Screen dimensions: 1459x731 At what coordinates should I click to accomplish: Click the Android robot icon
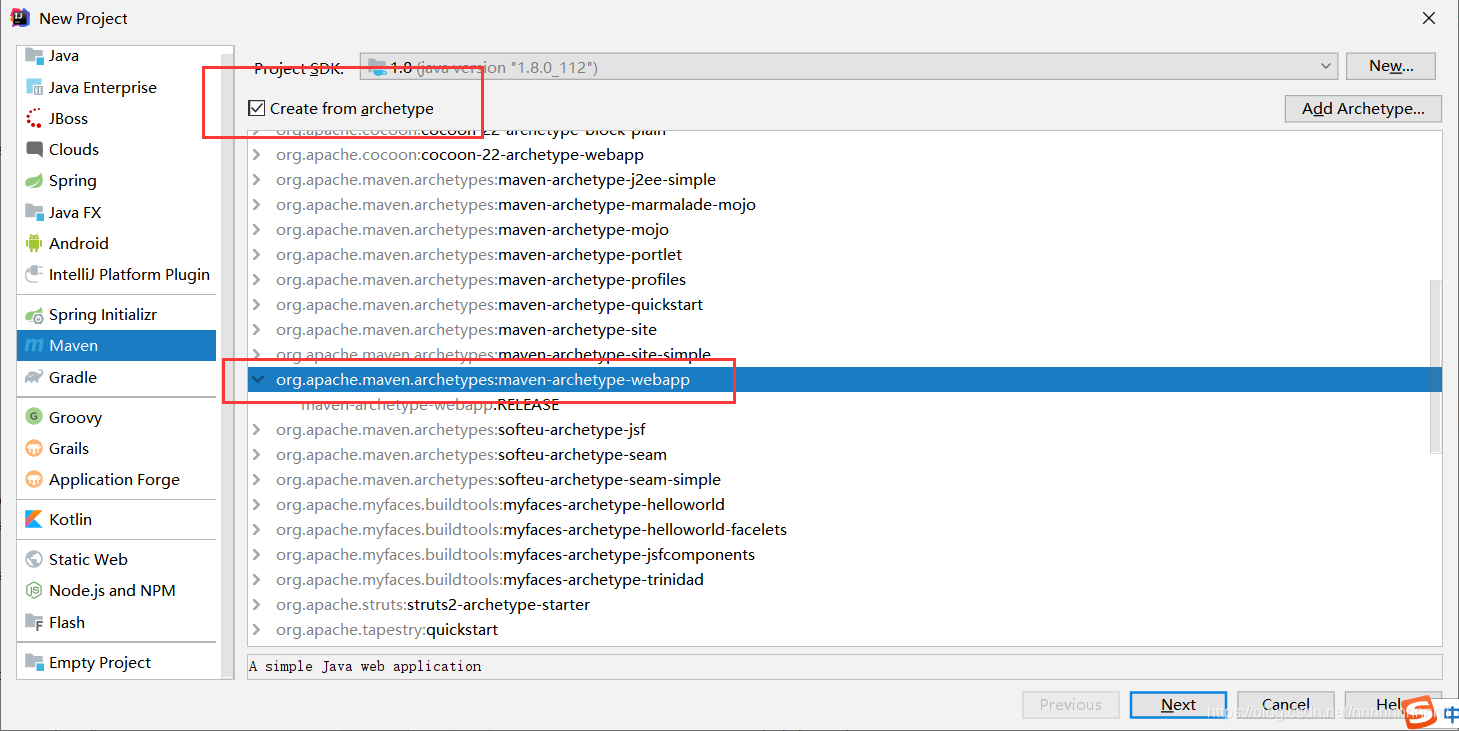(34, 243)
